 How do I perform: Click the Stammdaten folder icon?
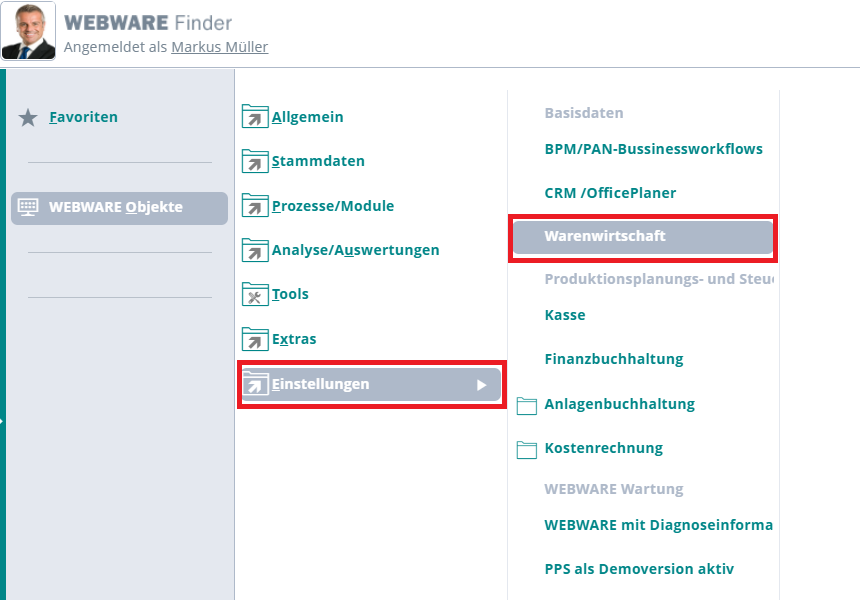255,161
